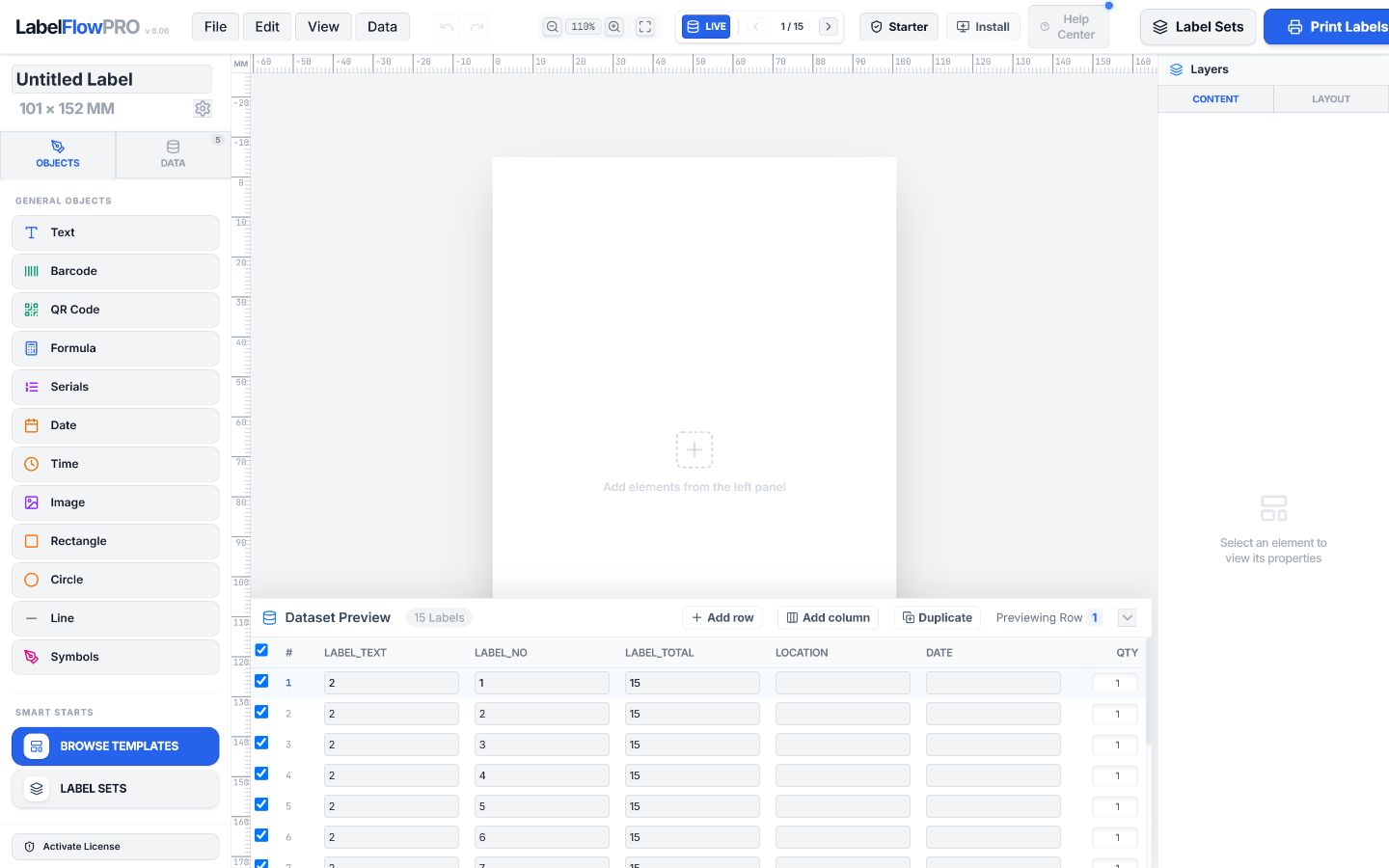This screenshot has height=868, width=1389.
Task: Uncheck dataset row 5 checkbox
Action: pos(261,804)
